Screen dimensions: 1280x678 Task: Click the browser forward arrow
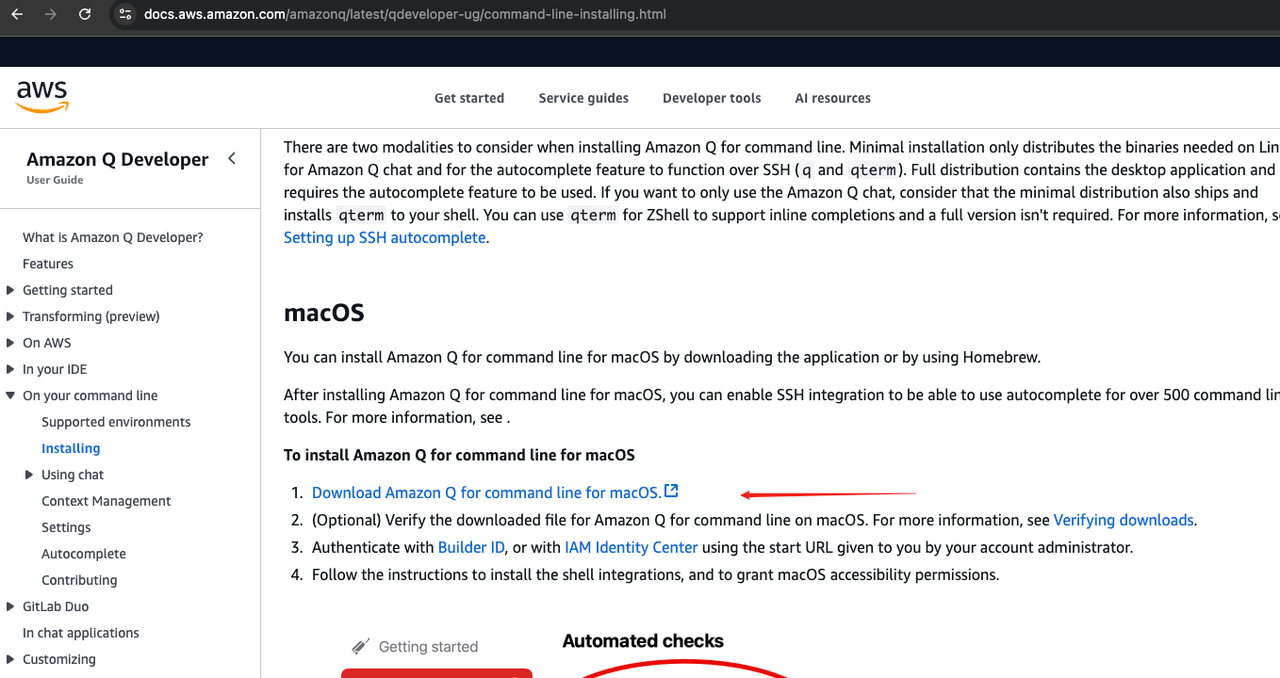click(51, 14)
